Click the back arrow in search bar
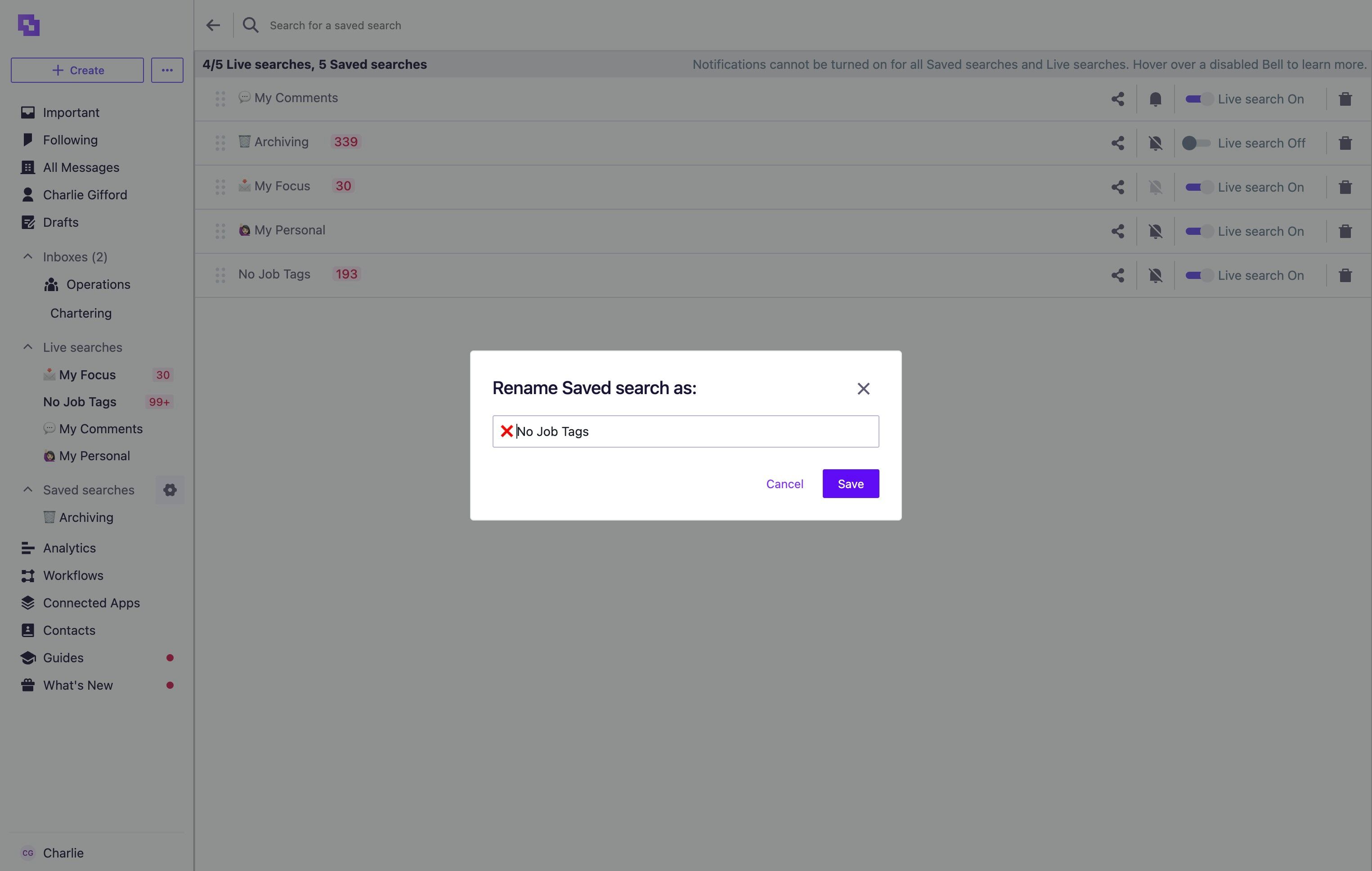Image resolution: width=1372 pixels, height=871 pixels. tap(213, 25)
